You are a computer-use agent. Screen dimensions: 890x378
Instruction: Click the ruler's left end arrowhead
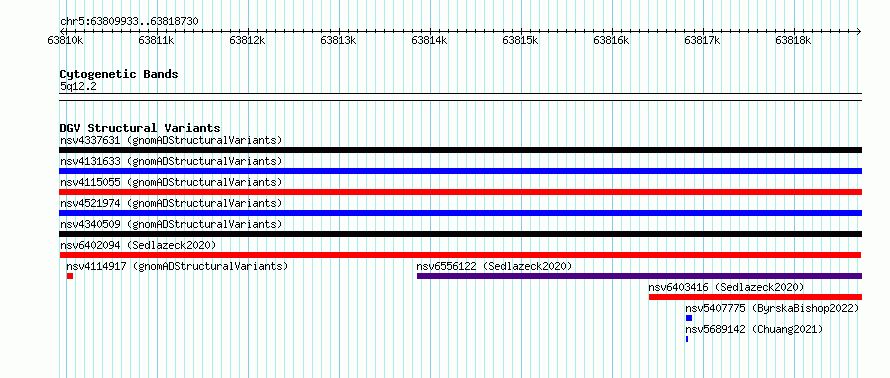(x=62, y=31)
